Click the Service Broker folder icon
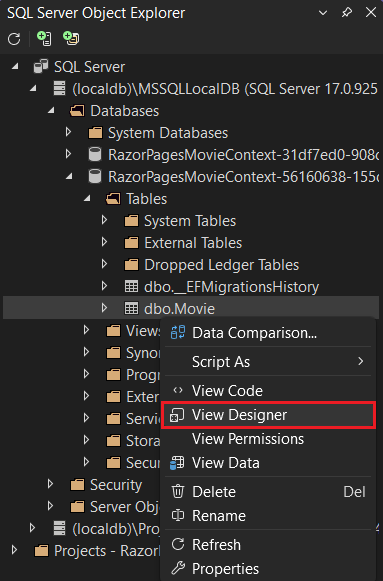The width and height of the screenshot is (383, 581). (x=113, y=419)
